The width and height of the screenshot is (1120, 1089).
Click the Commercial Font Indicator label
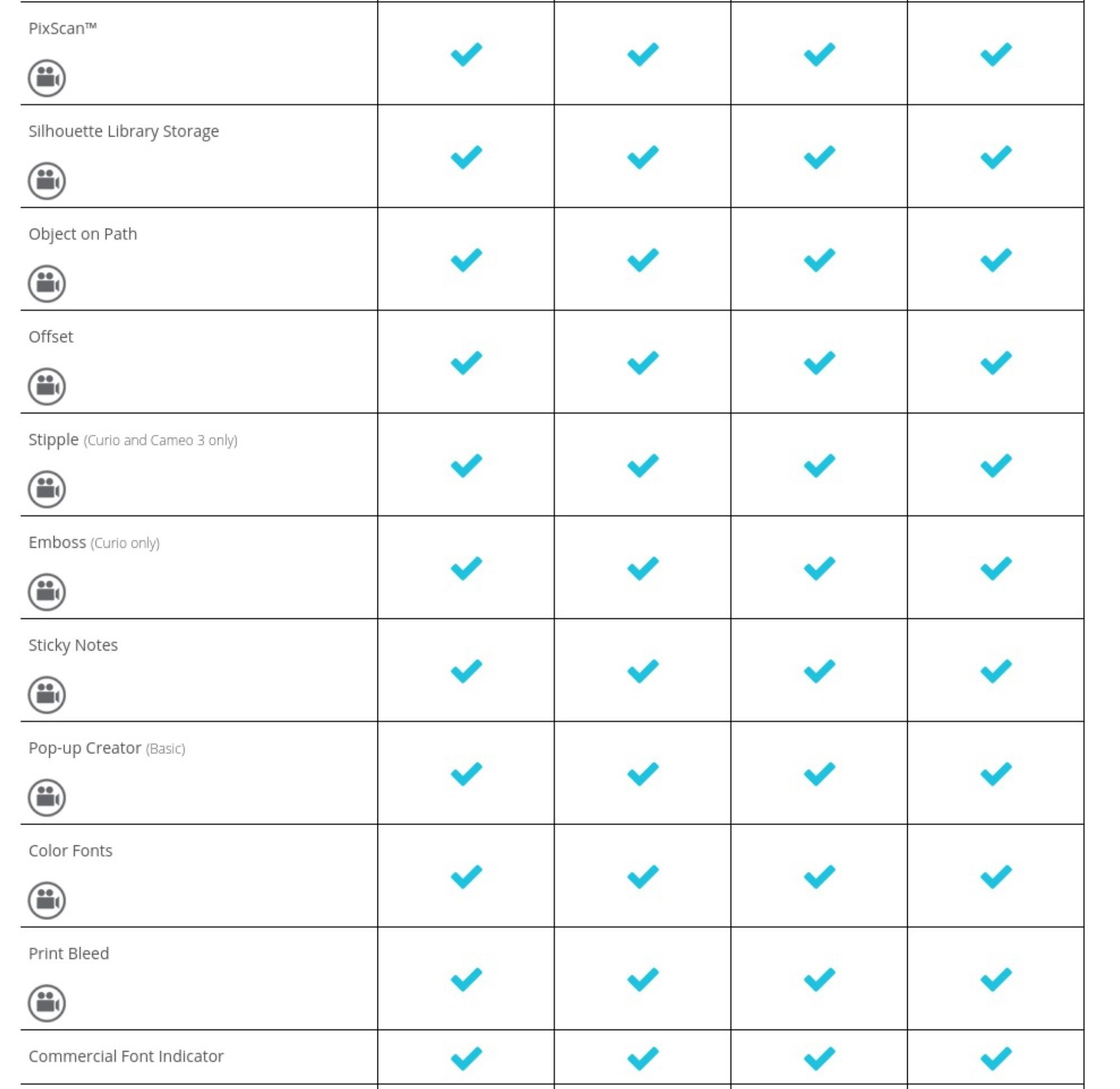[x=126, y=1057]
